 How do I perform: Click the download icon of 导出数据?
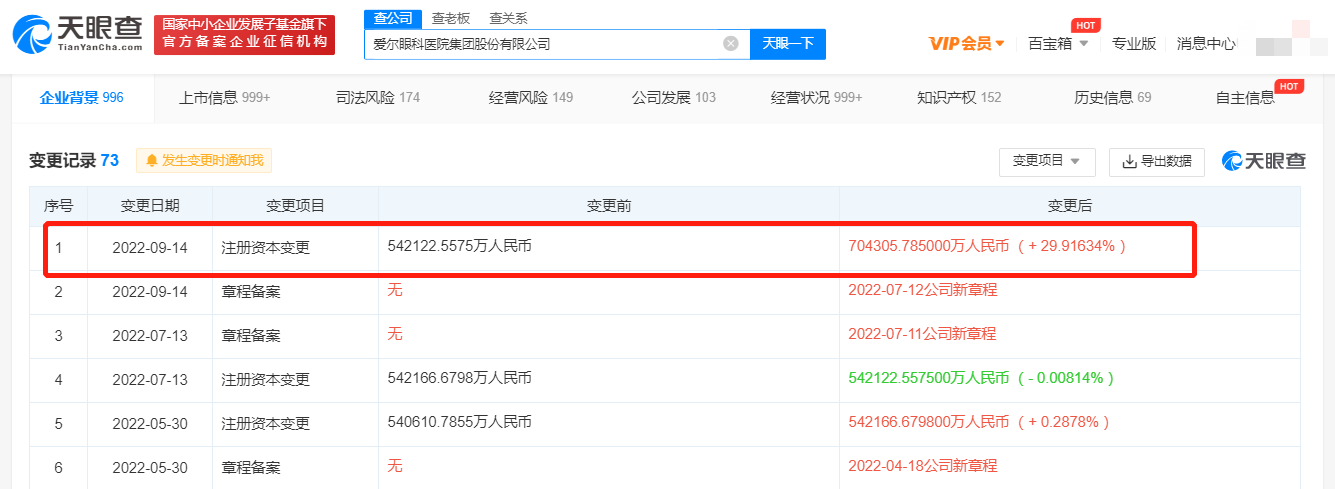coord(1130,162)
